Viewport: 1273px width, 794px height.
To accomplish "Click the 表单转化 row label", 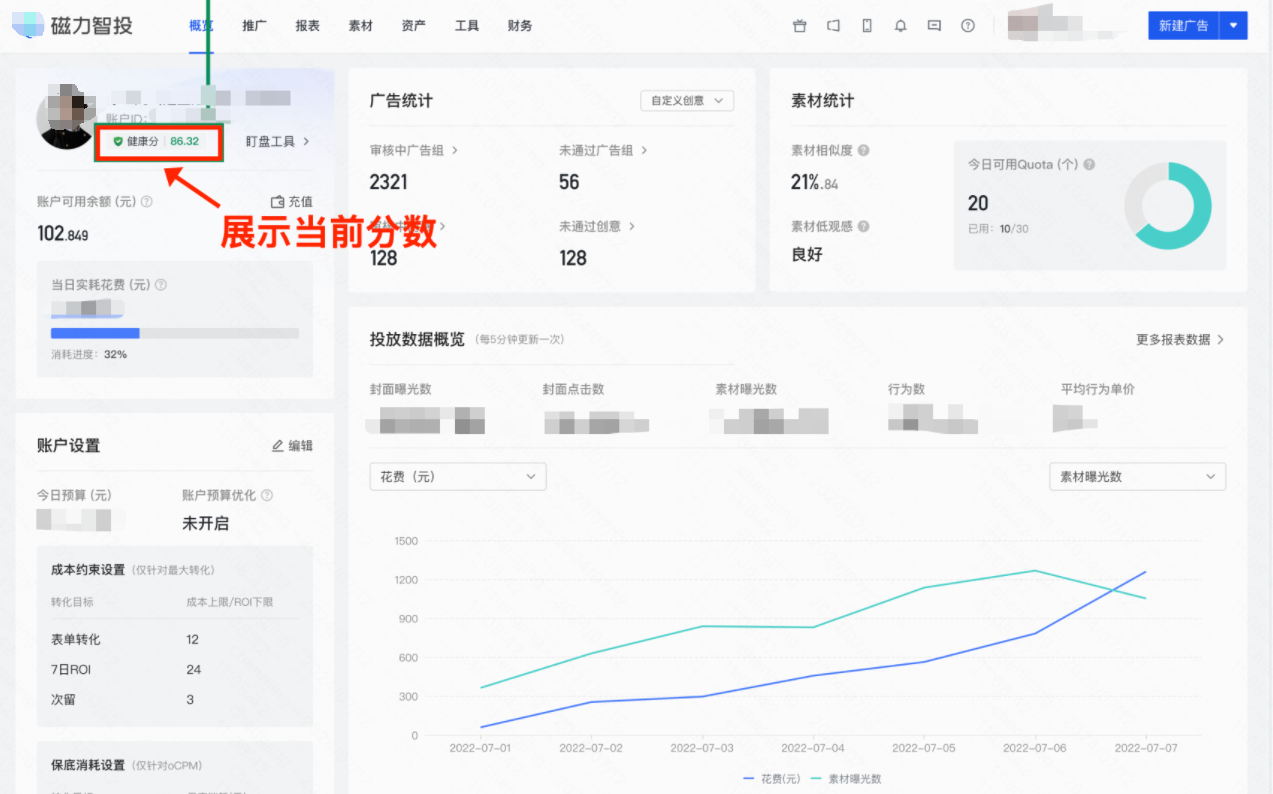I will coord(76,639).
